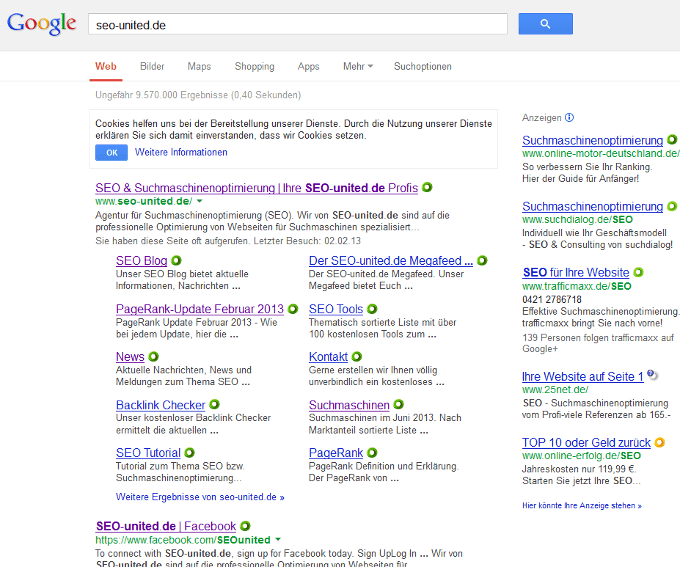Click the www.25net.de/ ad URL
This screenshot has height=567, width=680.
(x=555, y=390)
